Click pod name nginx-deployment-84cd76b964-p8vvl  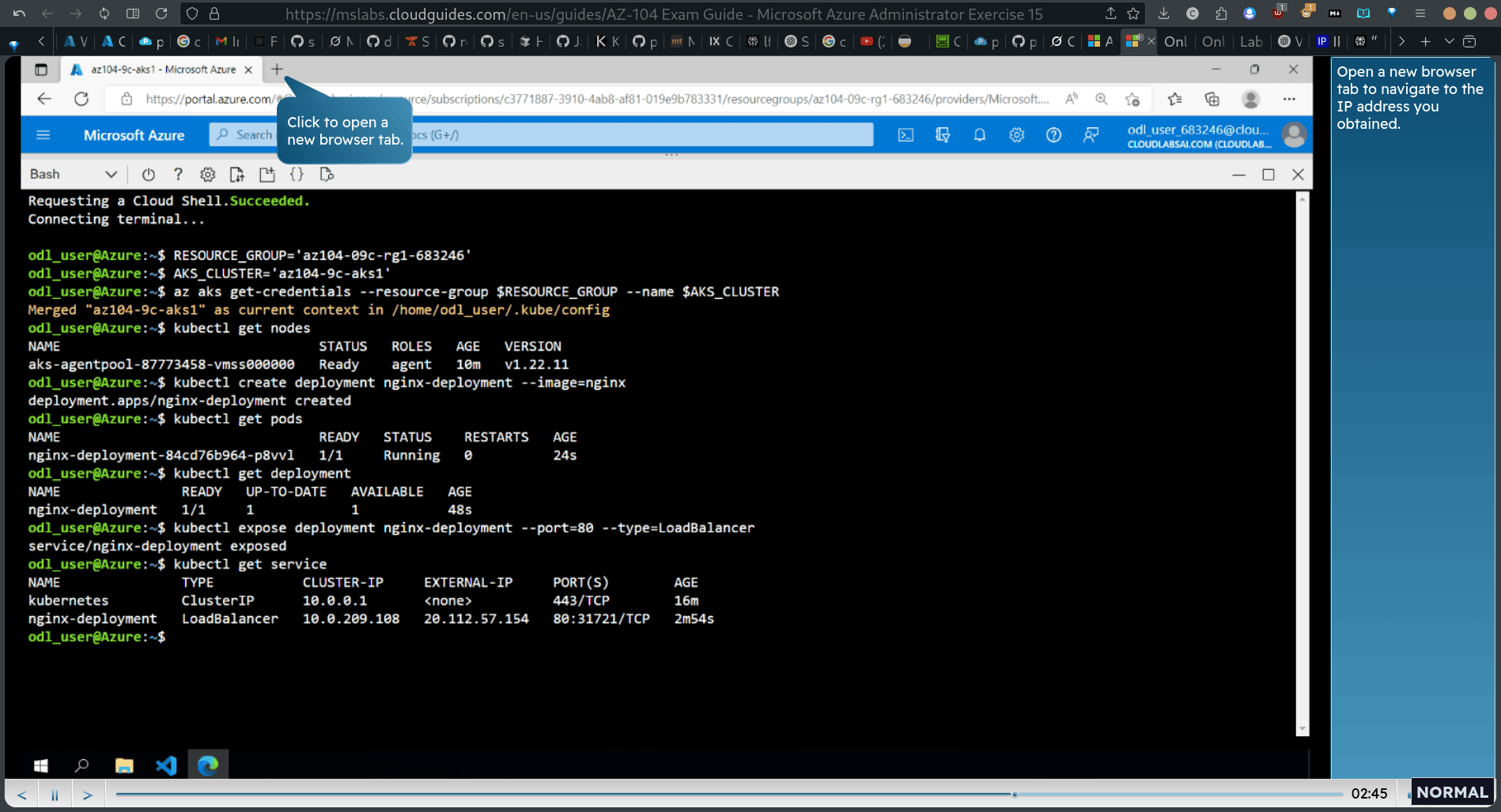(161, 455)
